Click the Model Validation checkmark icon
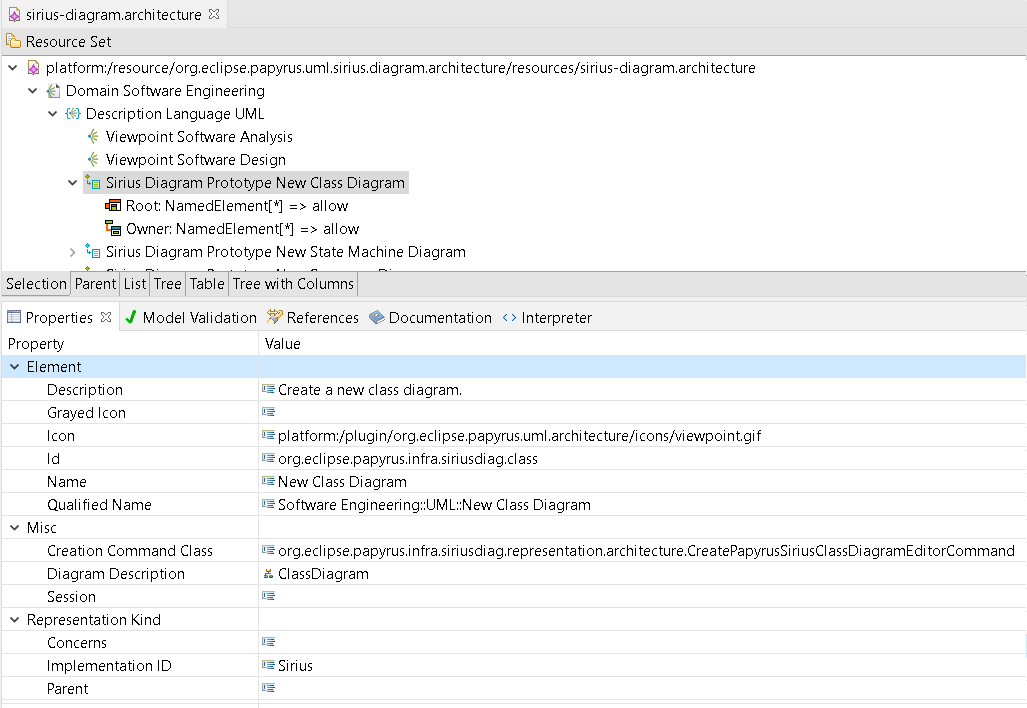 point(131,317)
